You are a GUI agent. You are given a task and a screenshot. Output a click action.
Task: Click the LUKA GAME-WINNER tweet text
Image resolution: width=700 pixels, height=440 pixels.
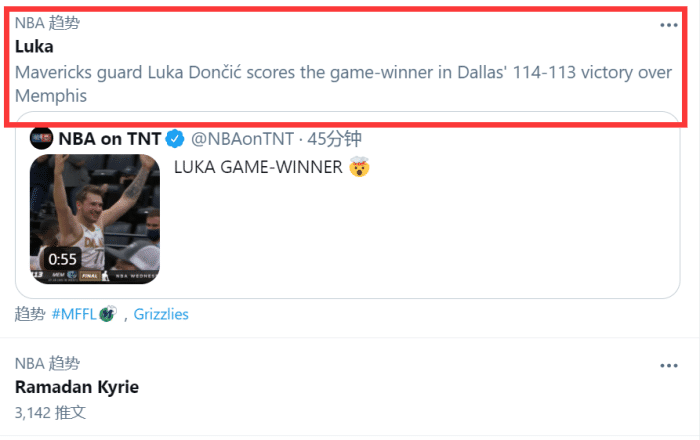(x=258, y=167)
